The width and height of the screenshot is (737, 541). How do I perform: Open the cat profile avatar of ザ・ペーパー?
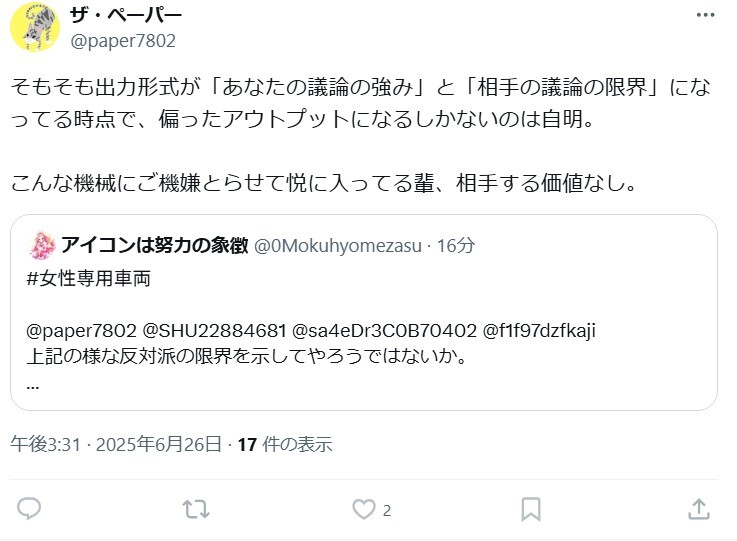(x=35, y=26)
